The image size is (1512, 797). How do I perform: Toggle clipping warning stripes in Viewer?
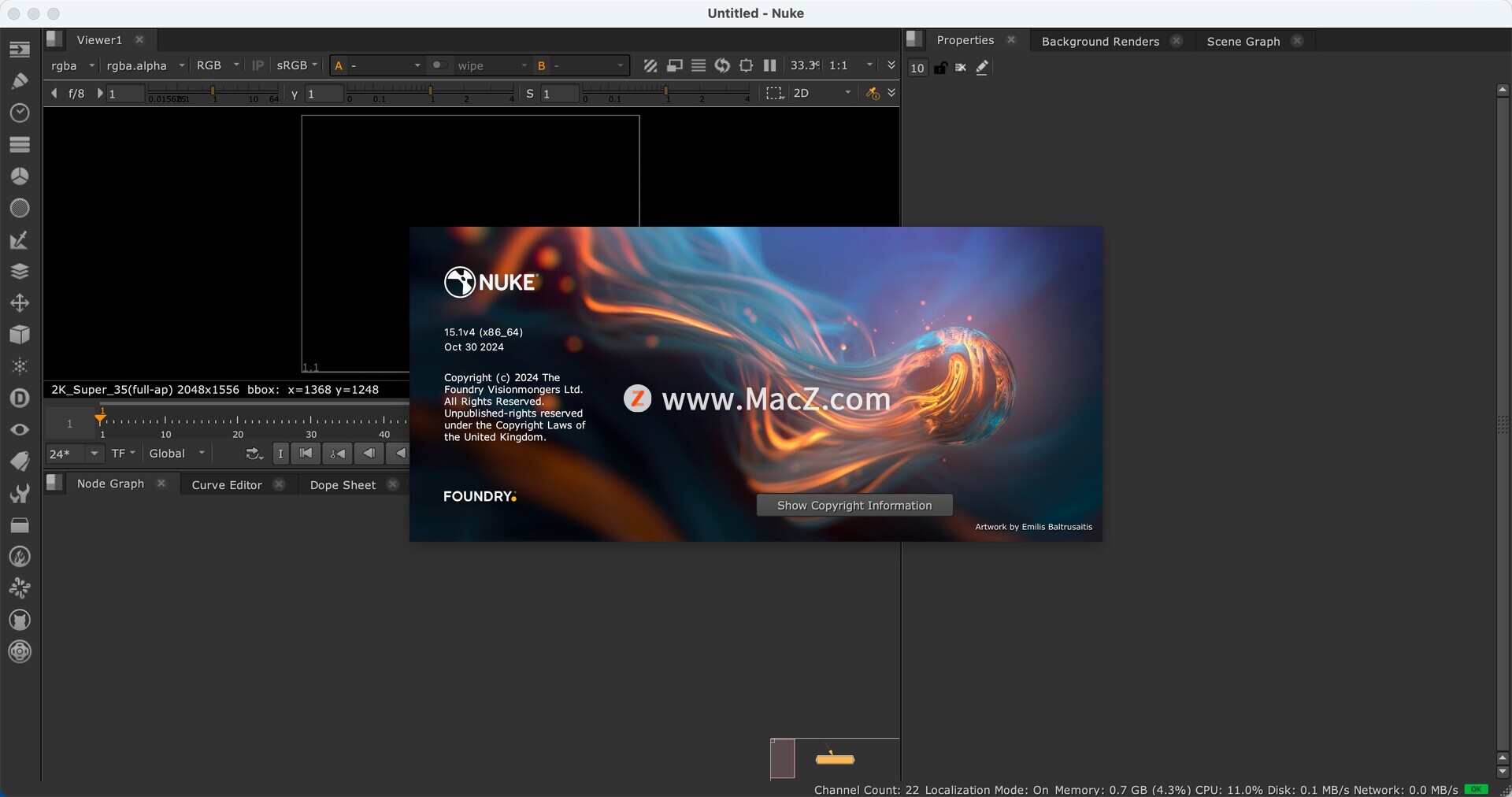(x=650, y=66)
